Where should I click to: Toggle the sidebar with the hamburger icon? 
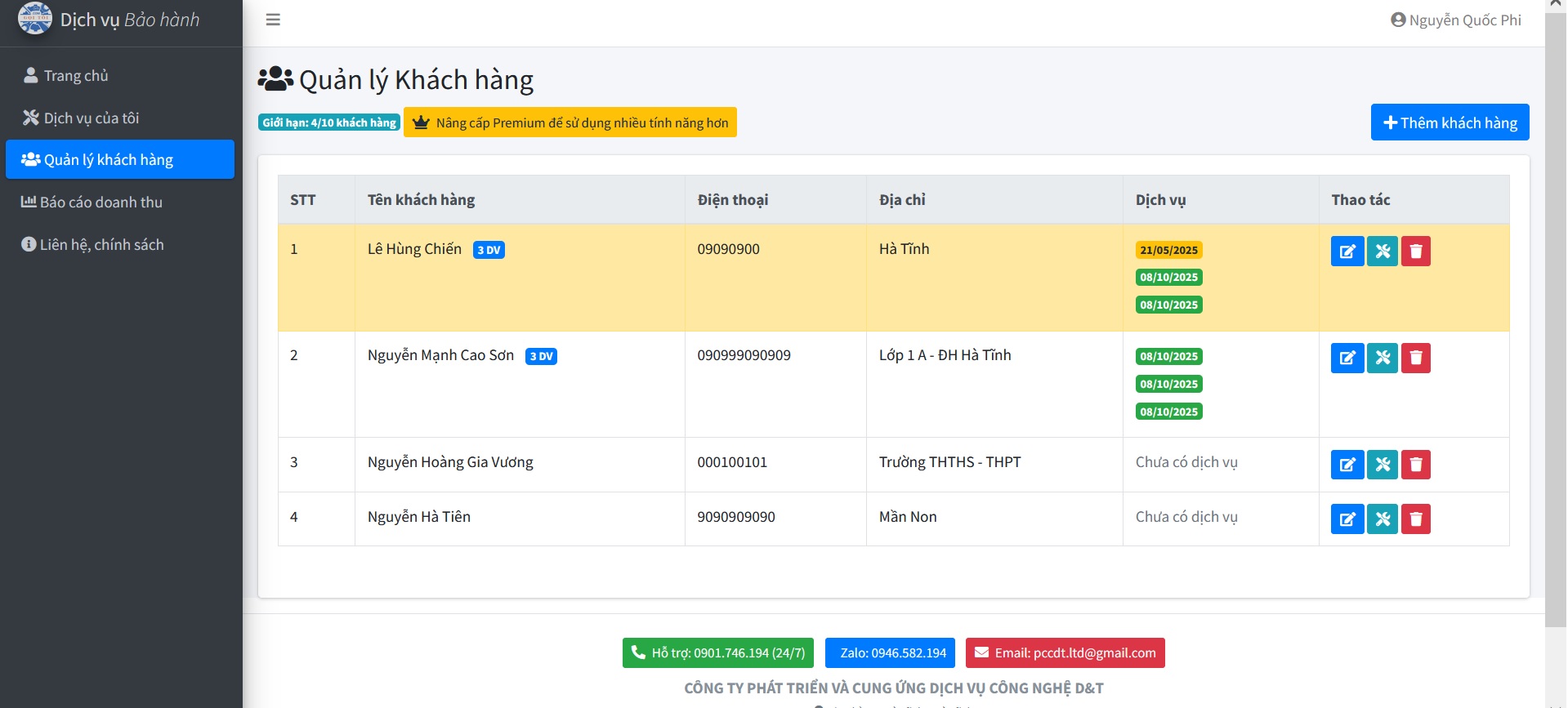coord(273,20)
